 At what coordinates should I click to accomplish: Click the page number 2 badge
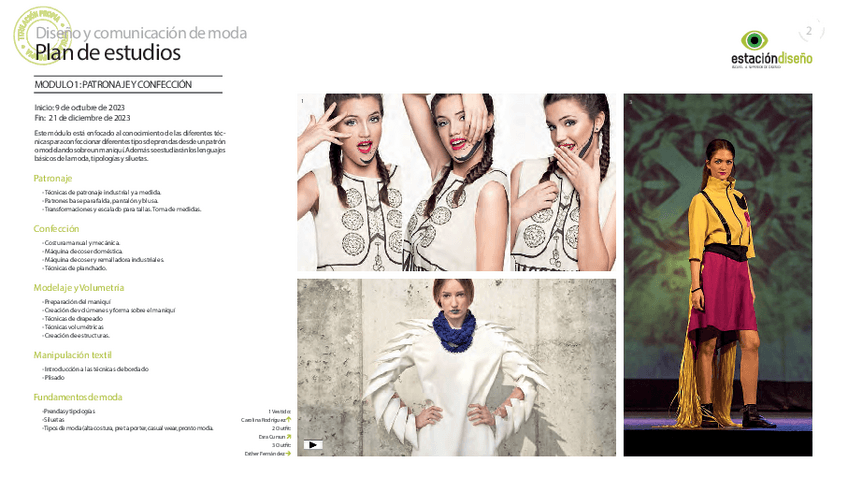coord(810,31)
